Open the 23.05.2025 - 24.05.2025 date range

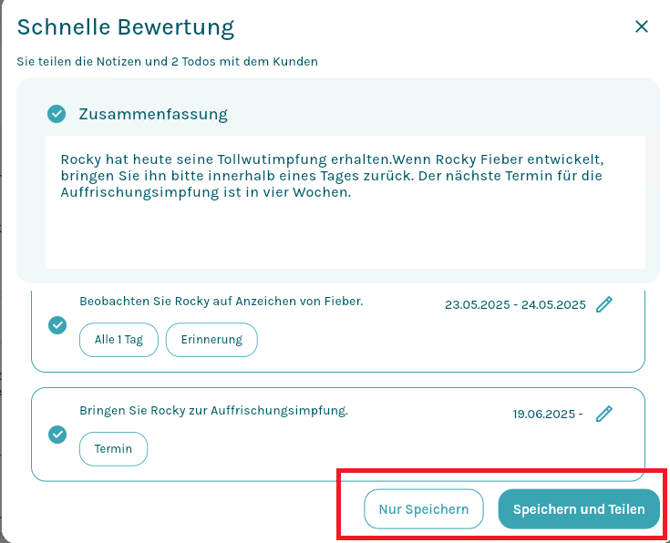[x=514, y=305]
